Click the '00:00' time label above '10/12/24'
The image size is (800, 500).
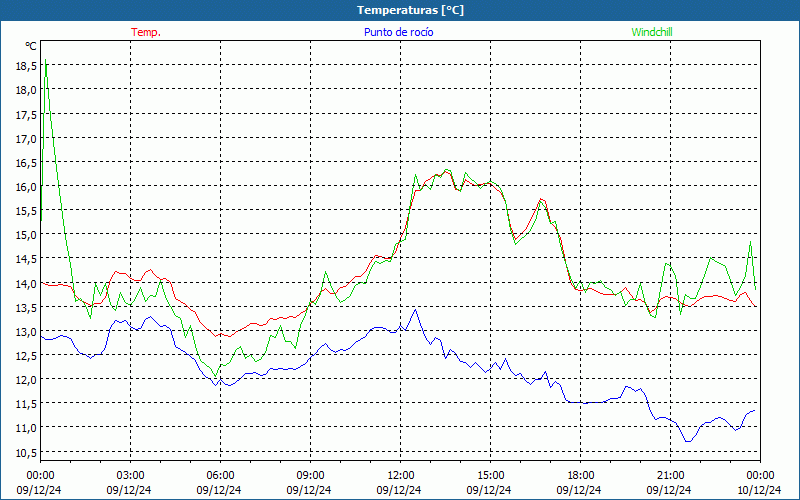(x=760, y=476)
